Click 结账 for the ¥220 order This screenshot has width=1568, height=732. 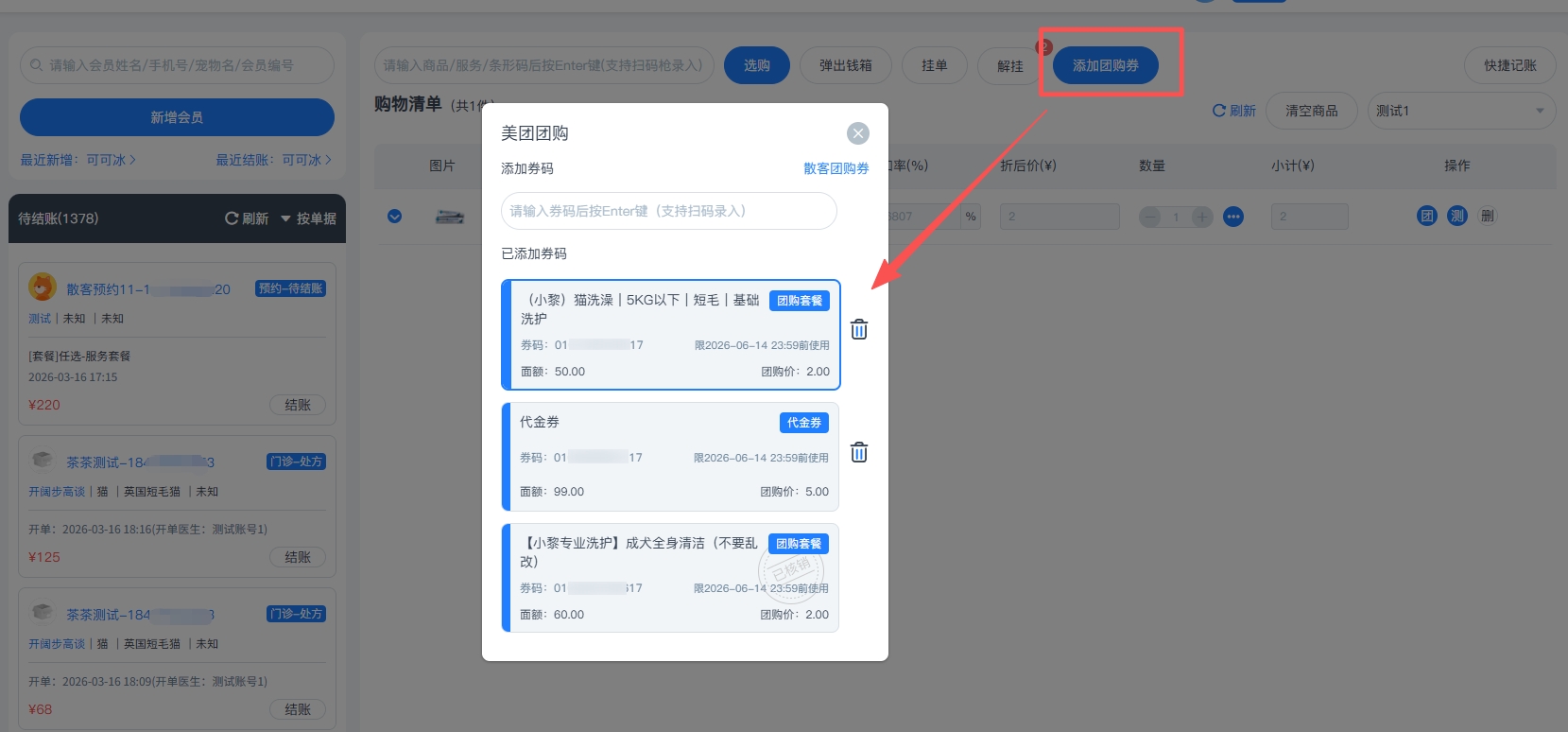tap(298, 405)
